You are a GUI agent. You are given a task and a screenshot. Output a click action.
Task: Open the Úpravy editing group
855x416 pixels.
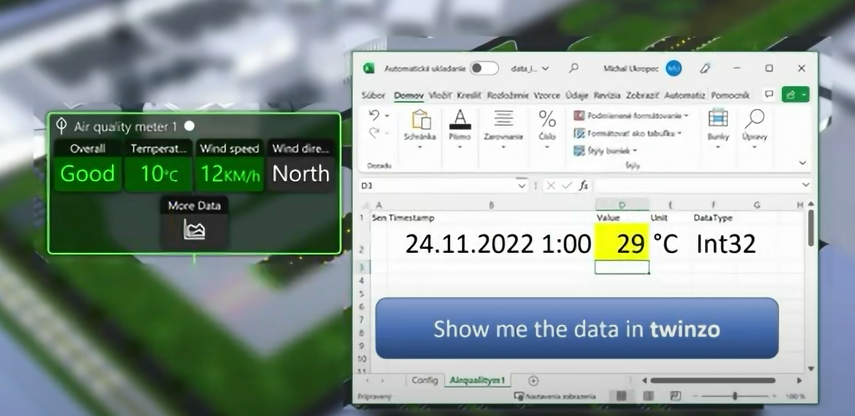pos(755,129)
